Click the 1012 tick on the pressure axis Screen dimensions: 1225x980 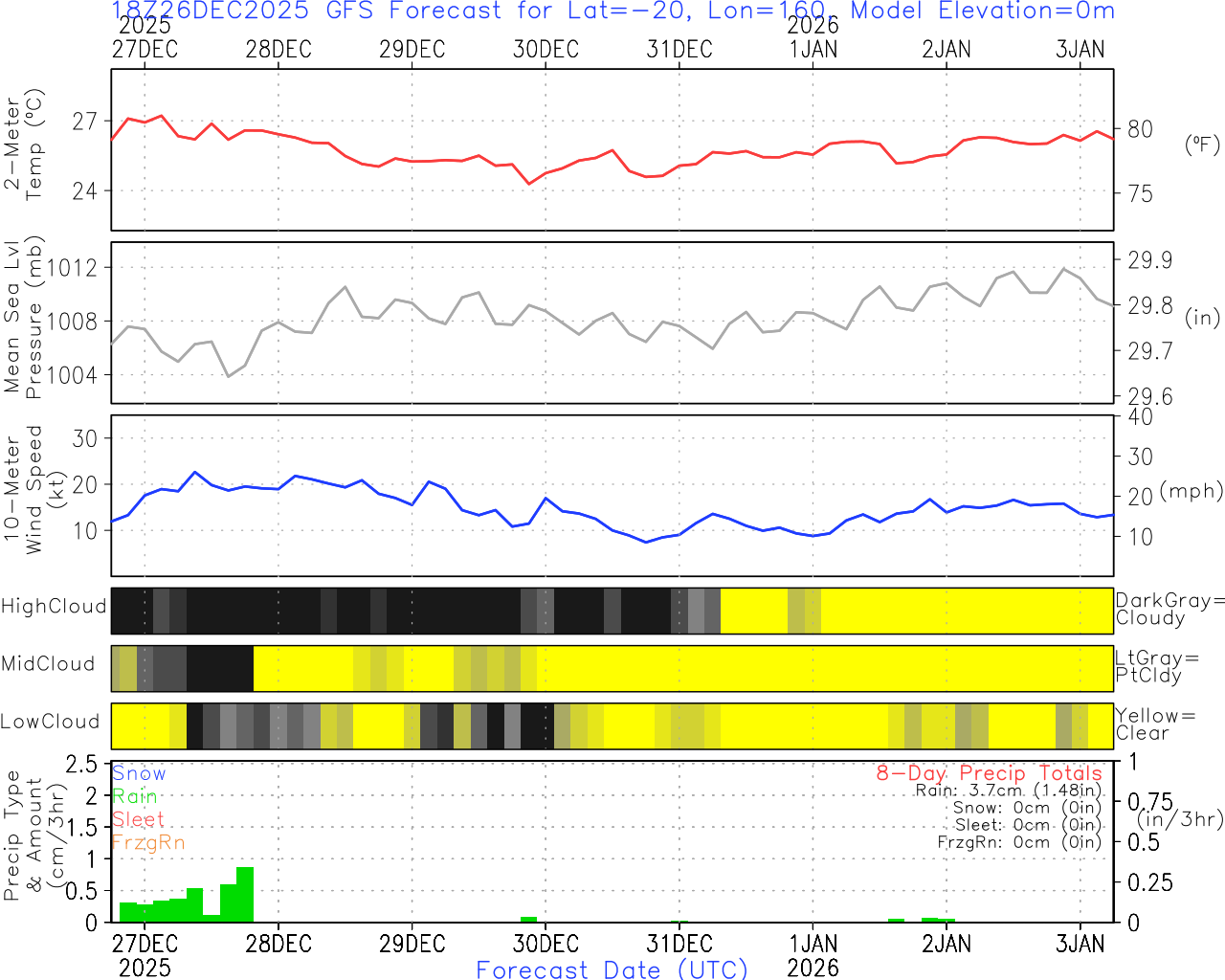[73, 268]
